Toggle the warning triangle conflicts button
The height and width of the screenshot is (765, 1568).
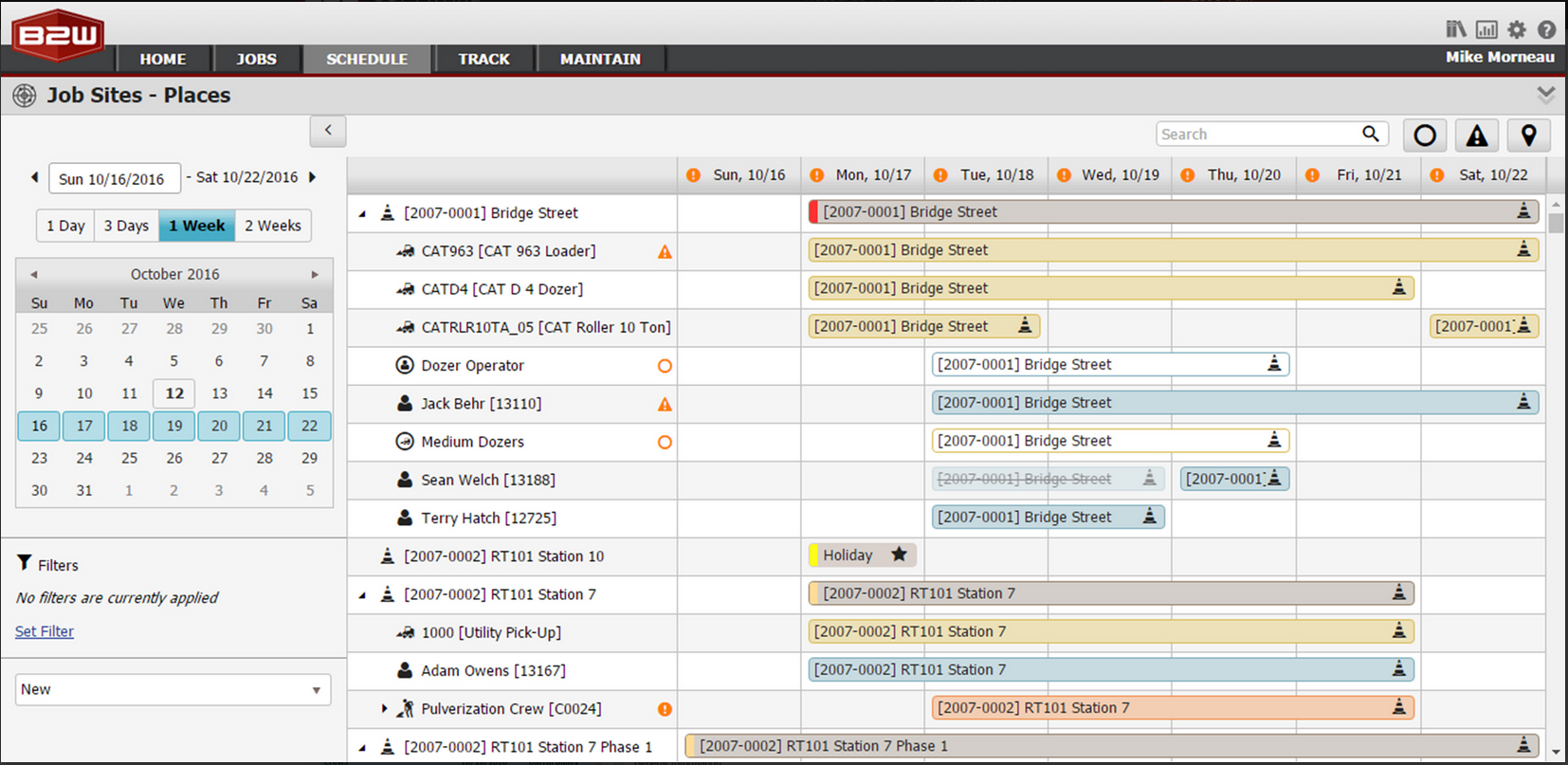tap(1477, 135)
